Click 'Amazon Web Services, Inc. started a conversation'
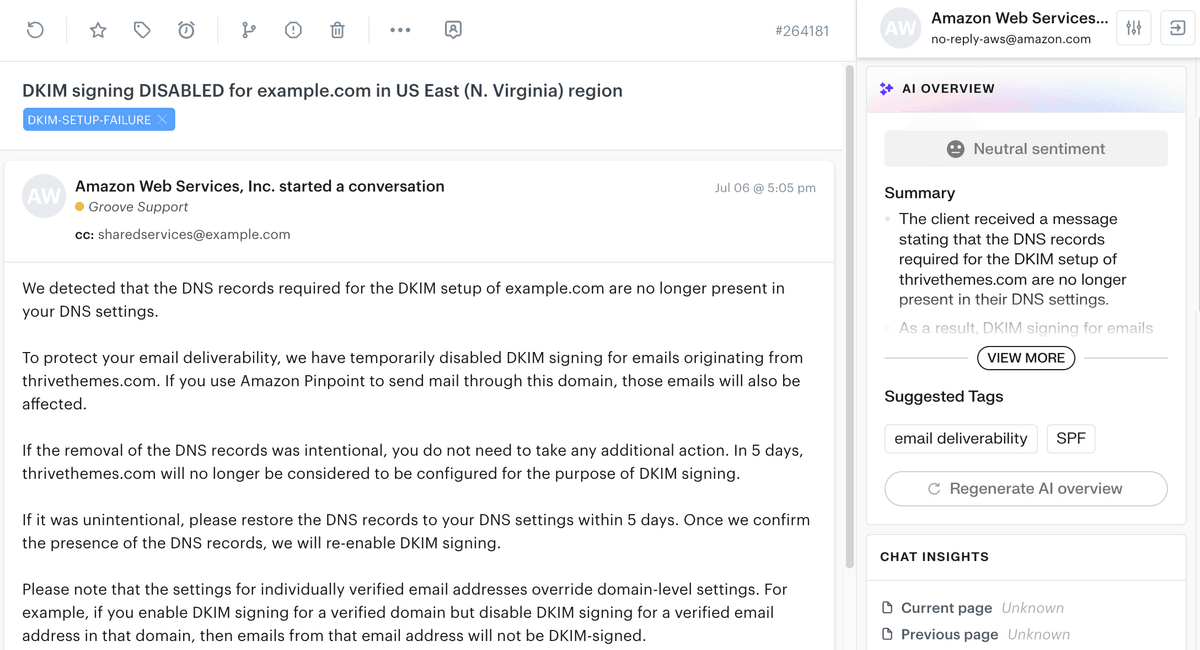 [x=260, y=186]
